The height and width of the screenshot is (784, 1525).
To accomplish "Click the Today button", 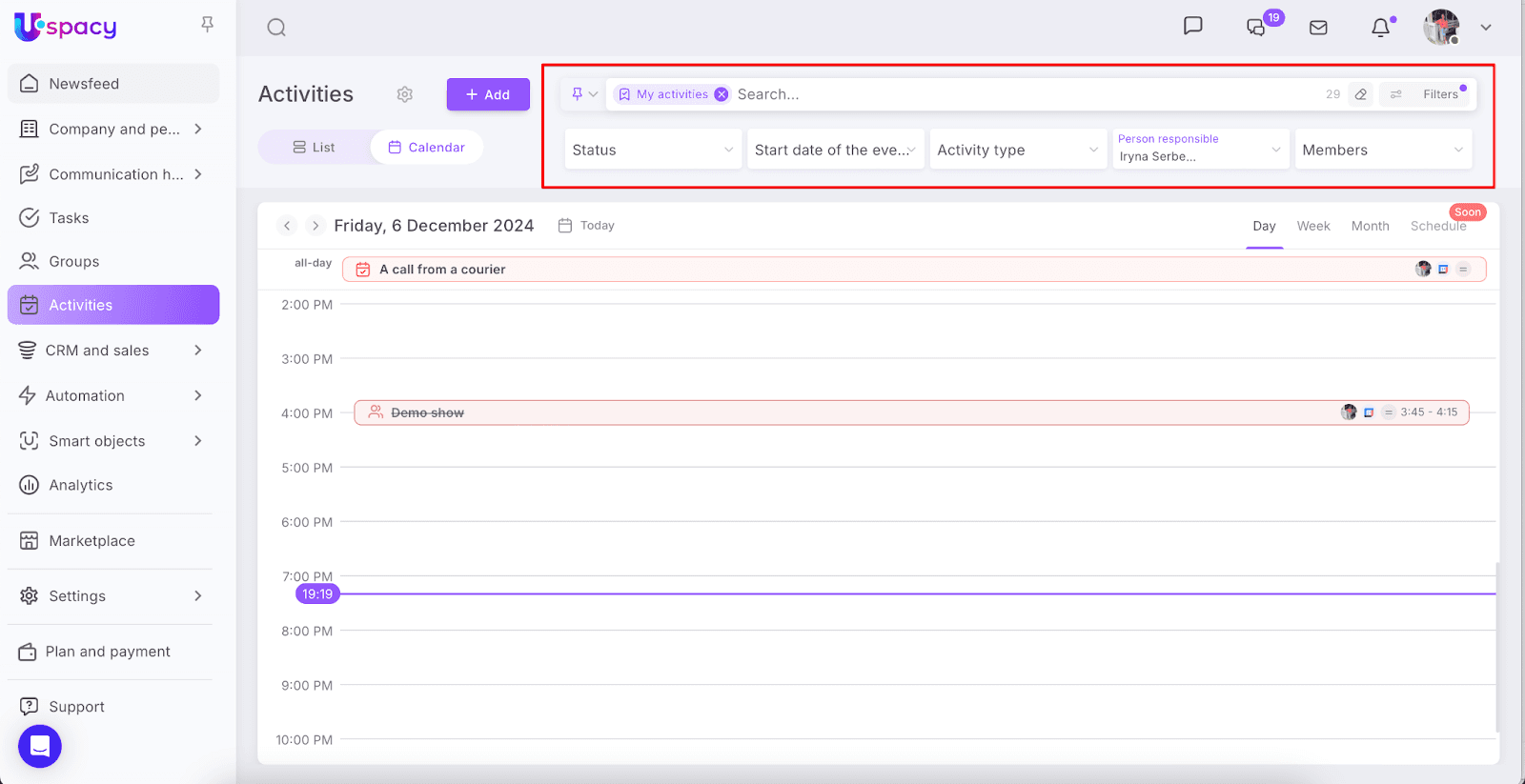I will (587, 226).
